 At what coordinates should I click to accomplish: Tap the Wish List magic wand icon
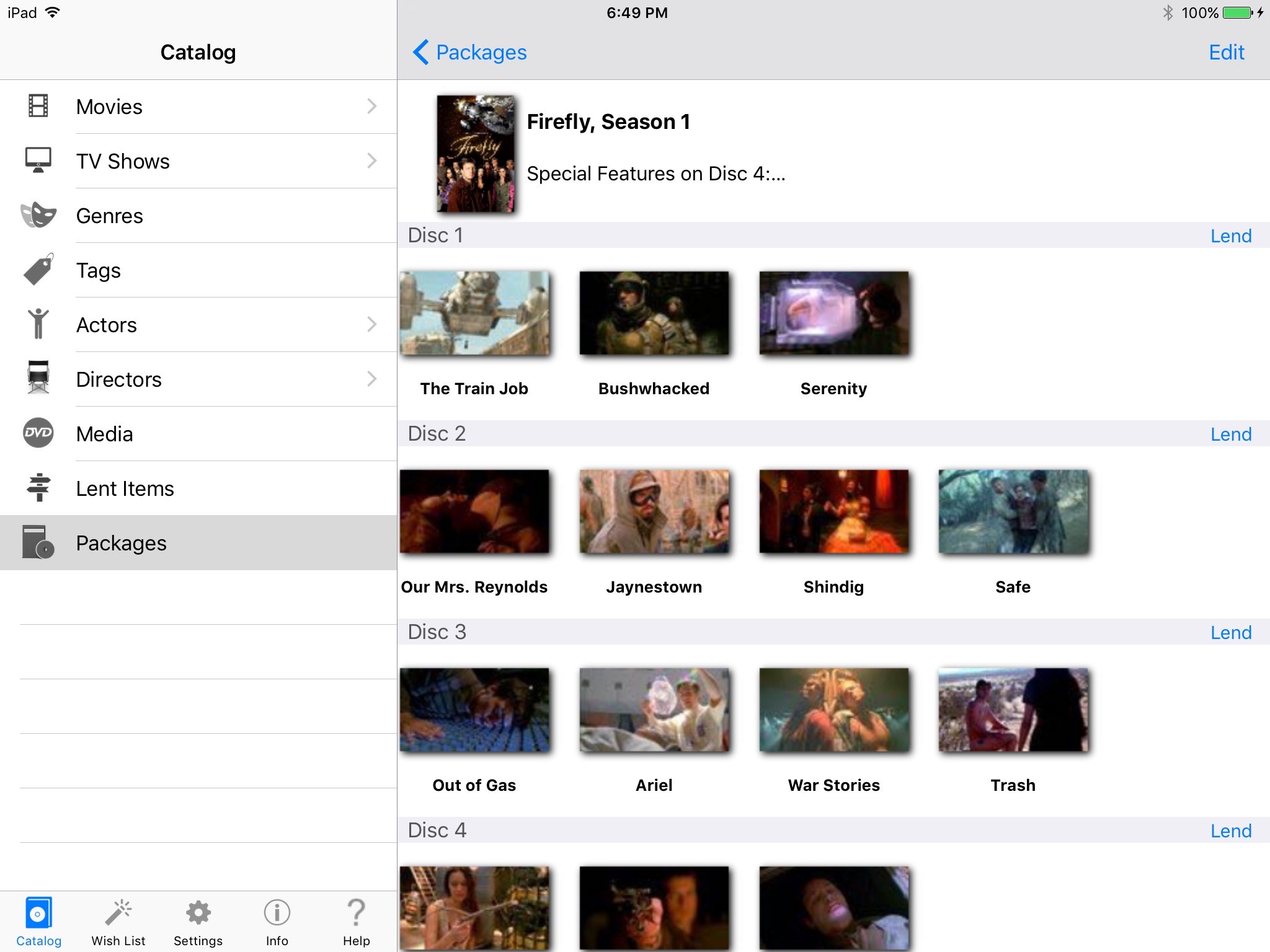(118, 912)
